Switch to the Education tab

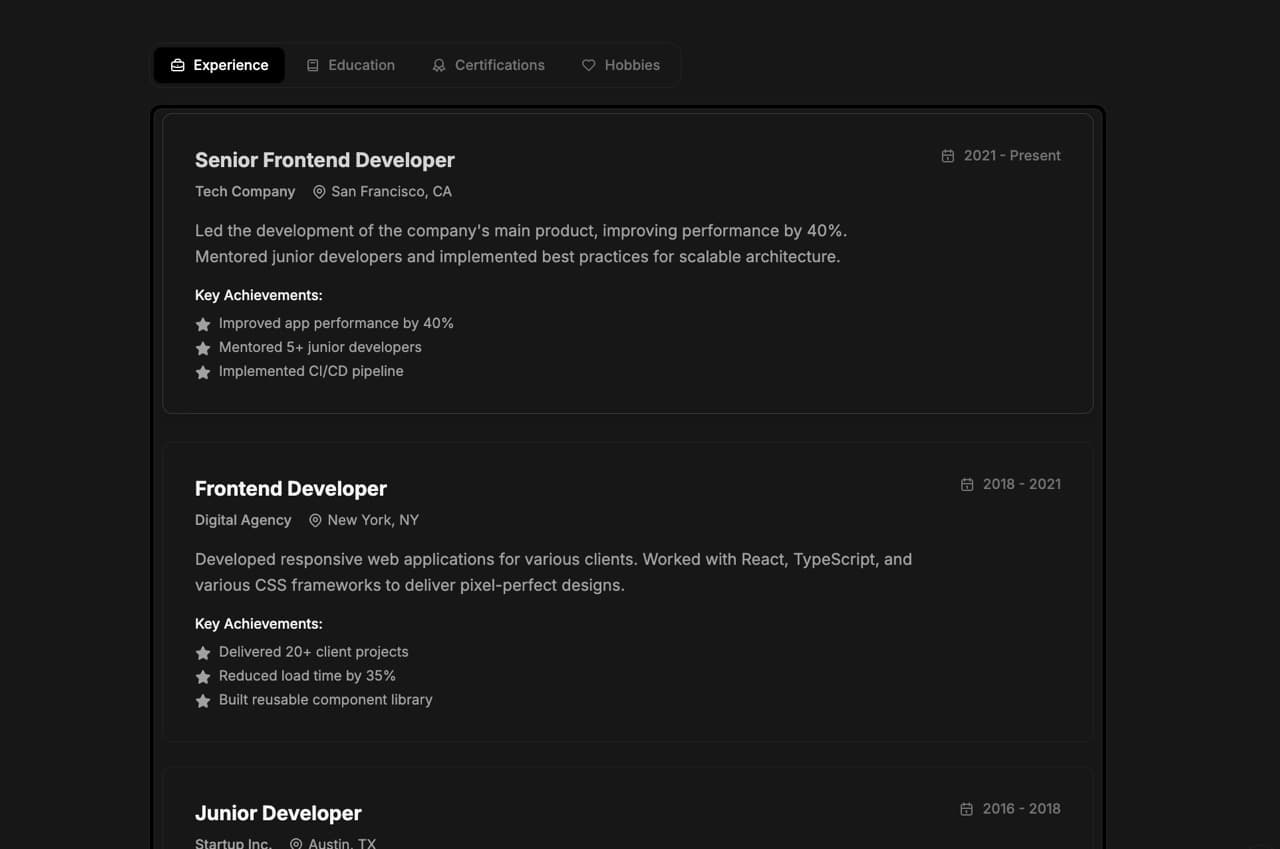tap(351, 65)
